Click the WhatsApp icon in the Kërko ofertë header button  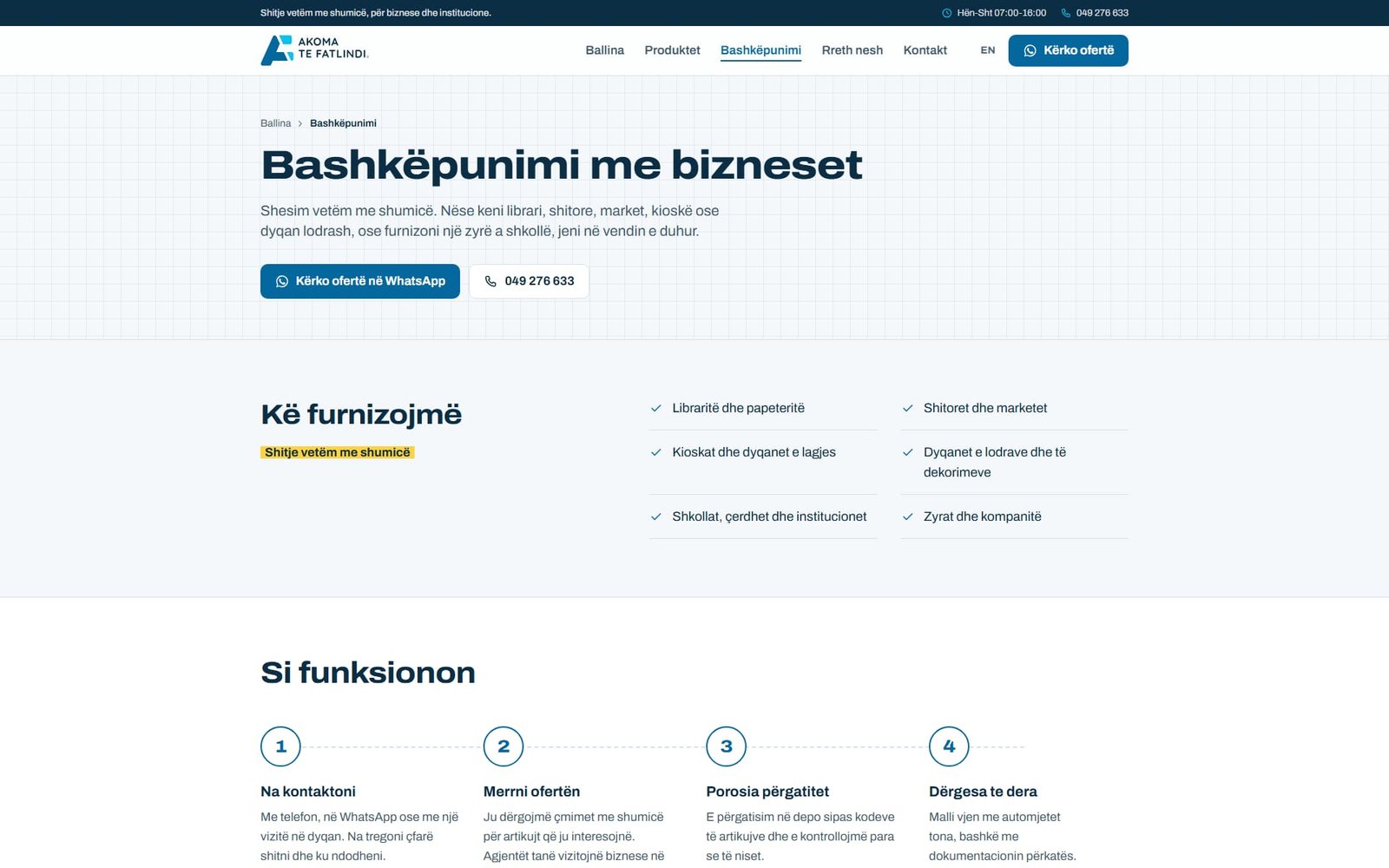pyautogui.click(x=1030, y=50)
